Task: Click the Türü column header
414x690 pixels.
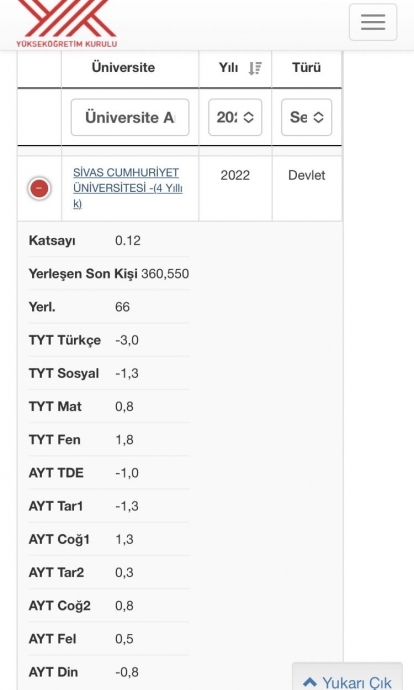Action: (306, 68)
